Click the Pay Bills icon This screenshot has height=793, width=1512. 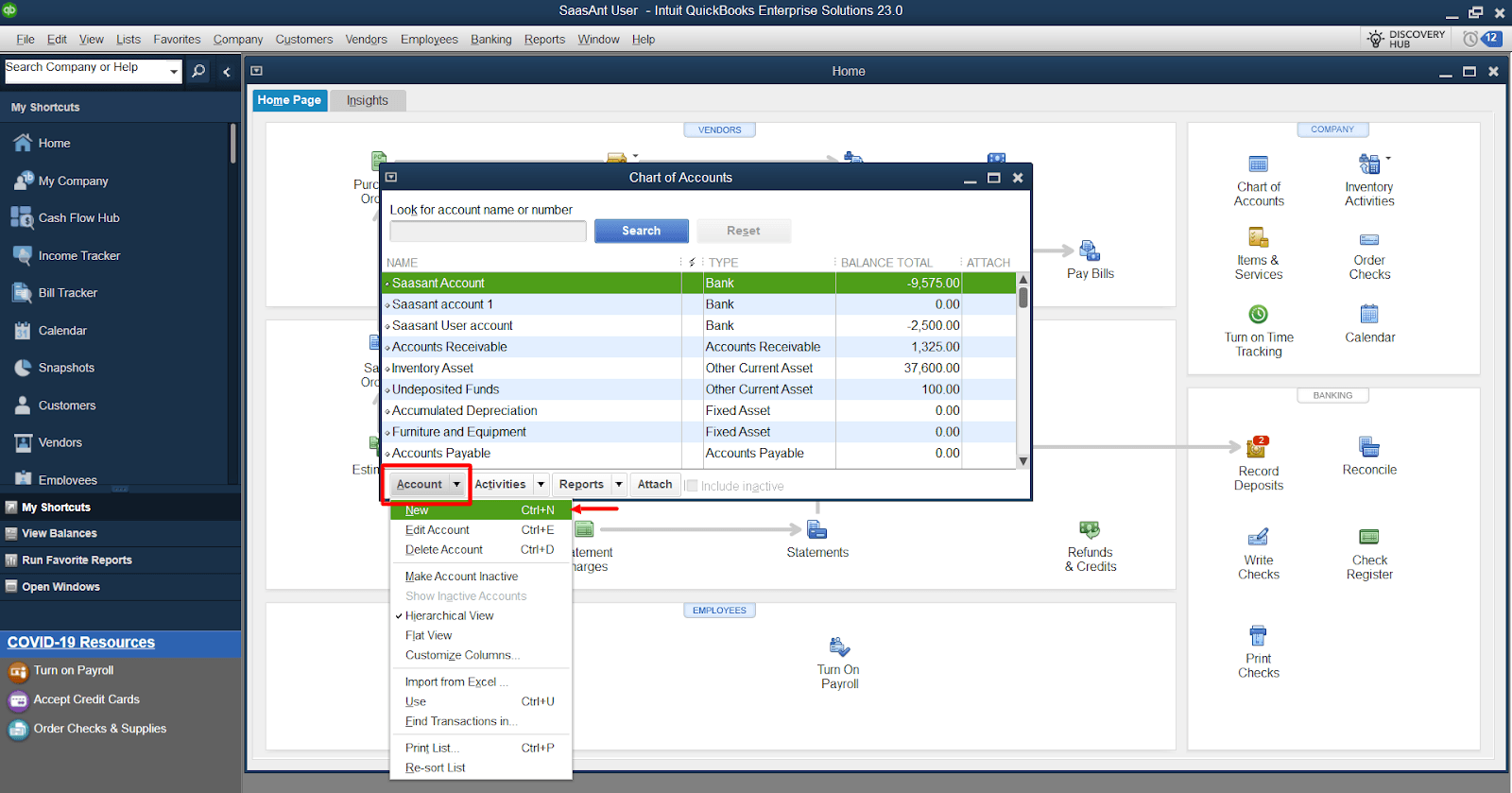point(1090,250)
